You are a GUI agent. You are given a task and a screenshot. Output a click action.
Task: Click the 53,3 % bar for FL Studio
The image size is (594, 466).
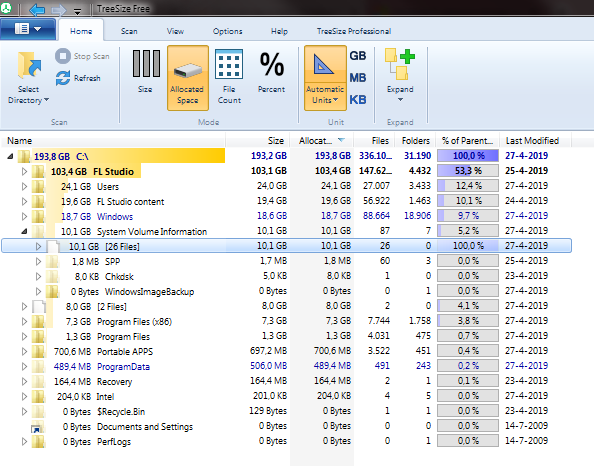[468, 170]
